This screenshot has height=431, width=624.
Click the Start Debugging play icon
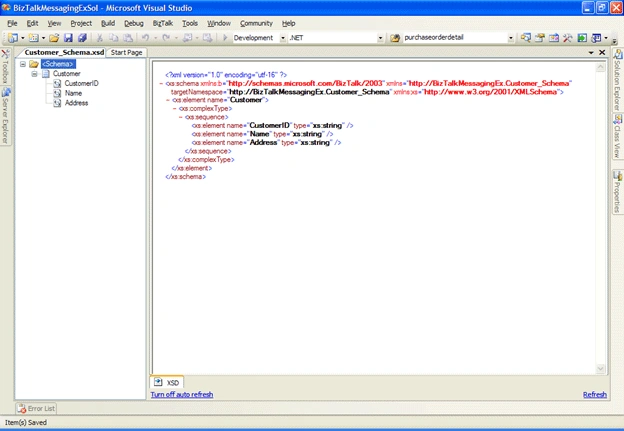click(x=225, y=37)
